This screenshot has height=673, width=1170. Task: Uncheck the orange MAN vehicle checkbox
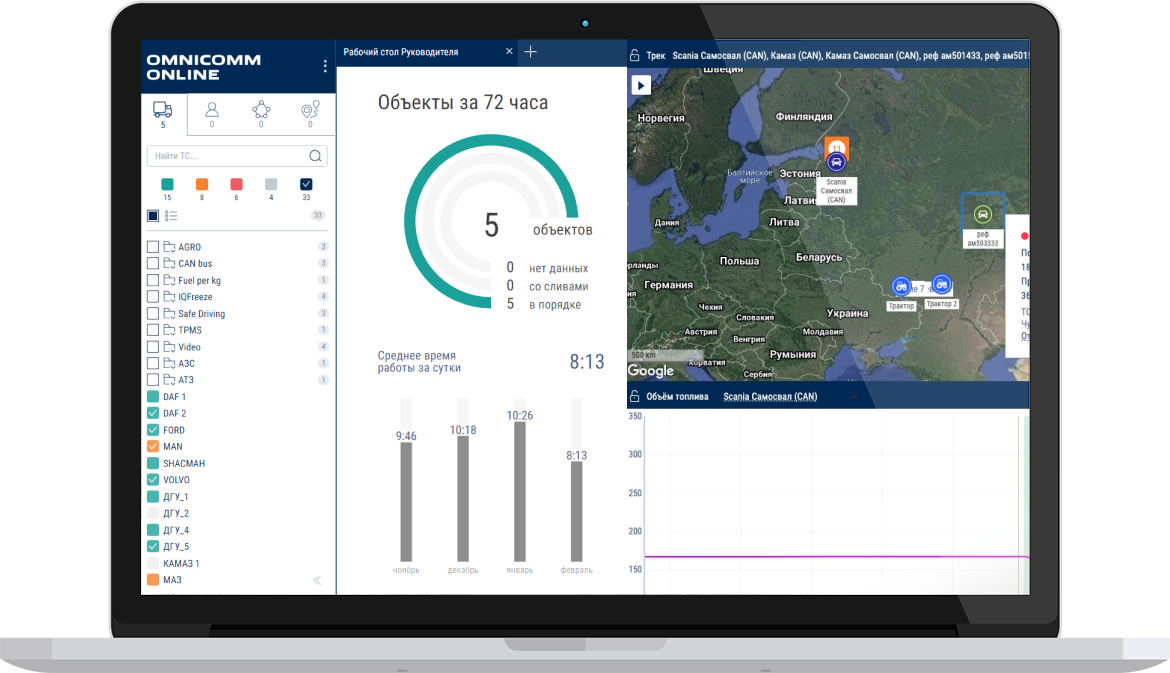[x=153, y=446]
